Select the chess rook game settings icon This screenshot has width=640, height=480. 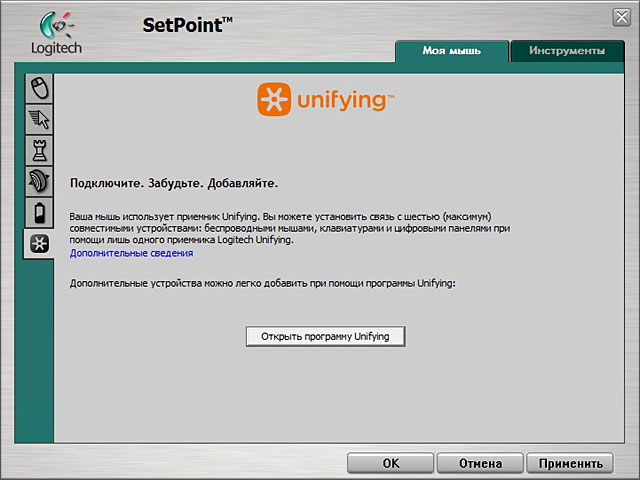pos(39,150)
